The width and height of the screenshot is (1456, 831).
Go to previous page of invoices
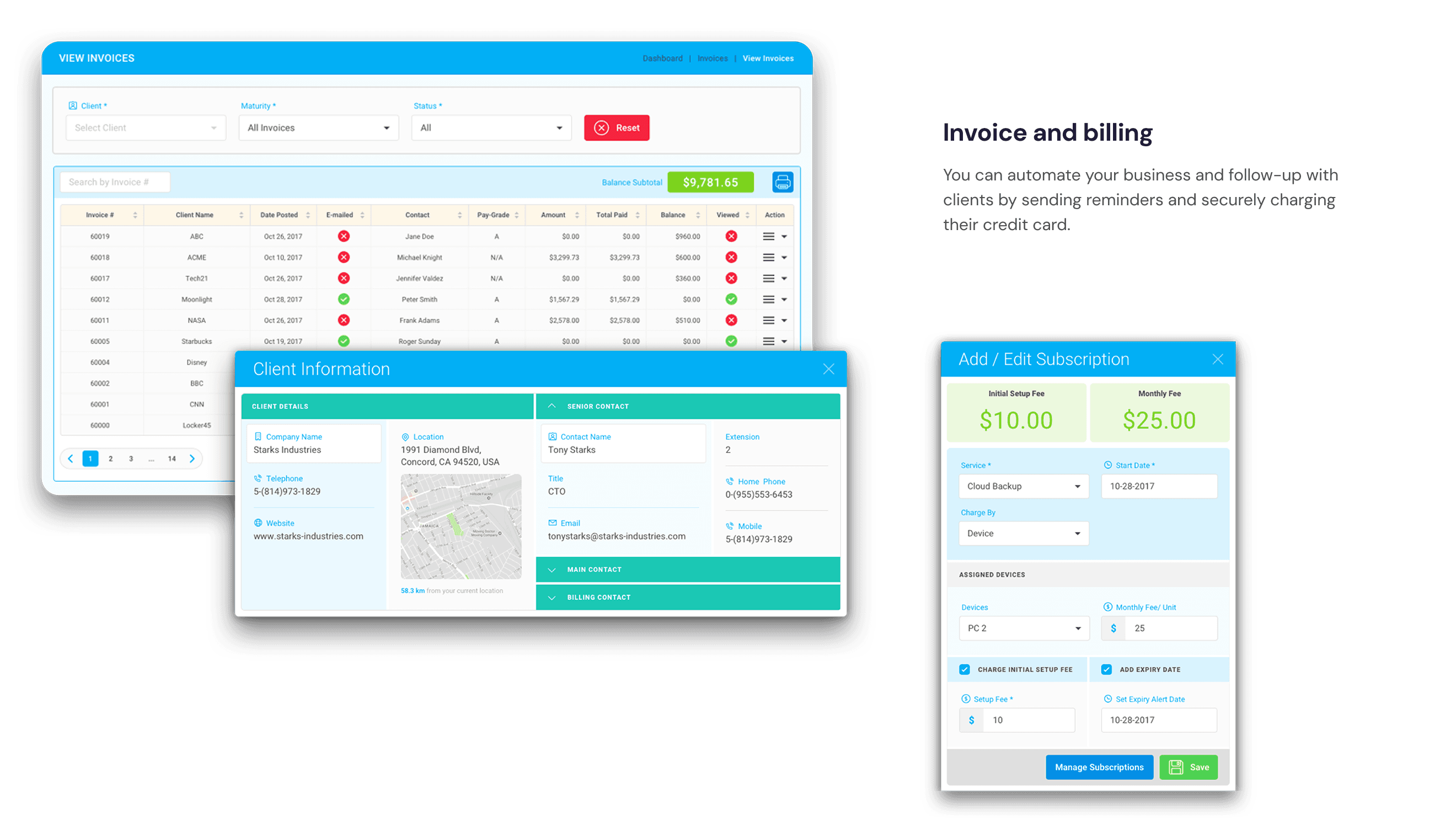[x=71, y=459]
